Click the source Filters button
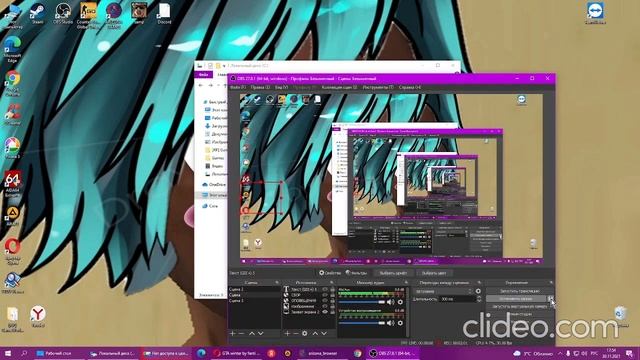640x360 pixels. (356, 273)
